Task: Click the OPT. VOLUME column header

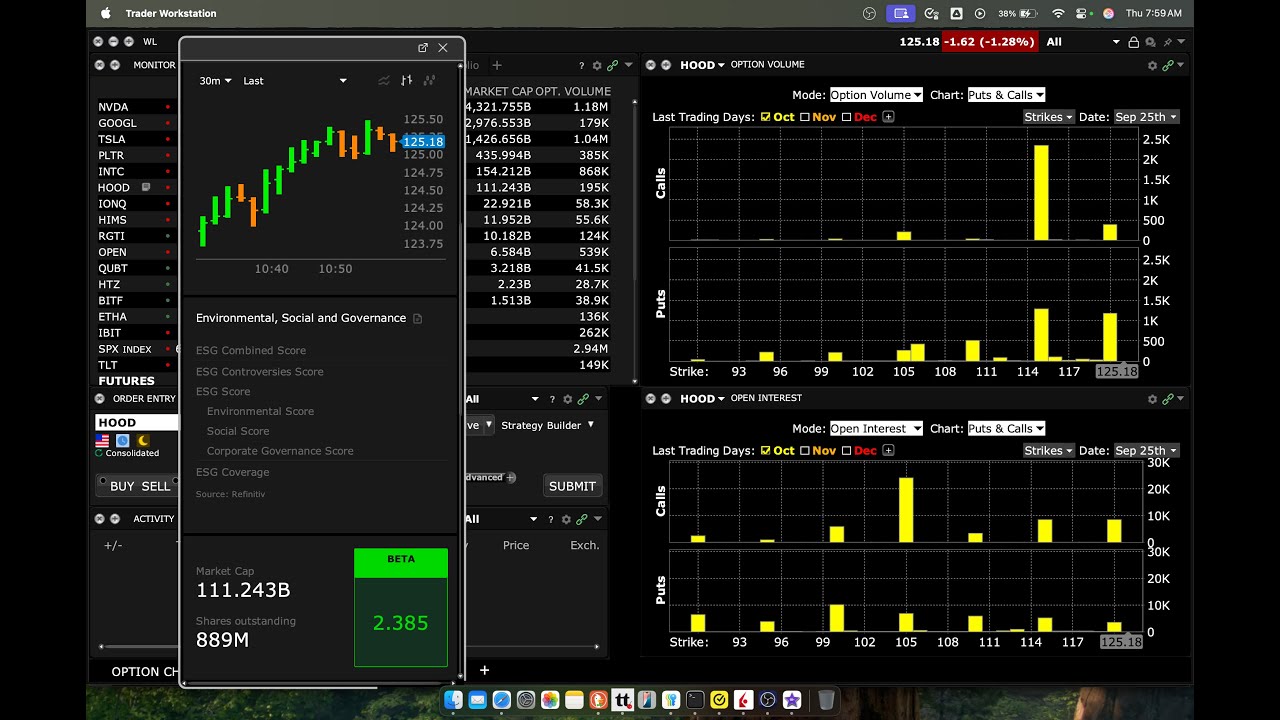Action: pos(573,91)
